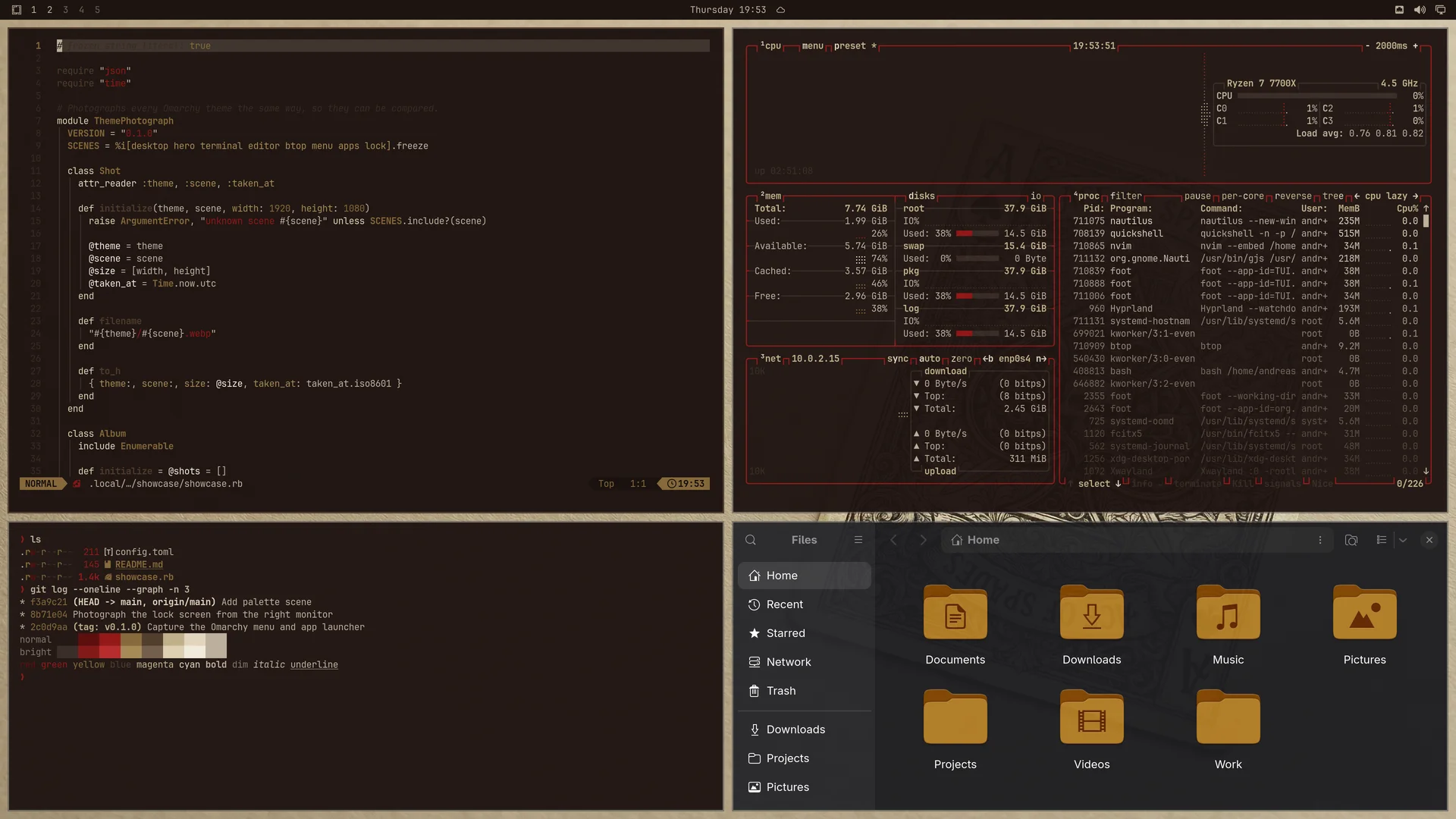Click the Files search icon

751,540
